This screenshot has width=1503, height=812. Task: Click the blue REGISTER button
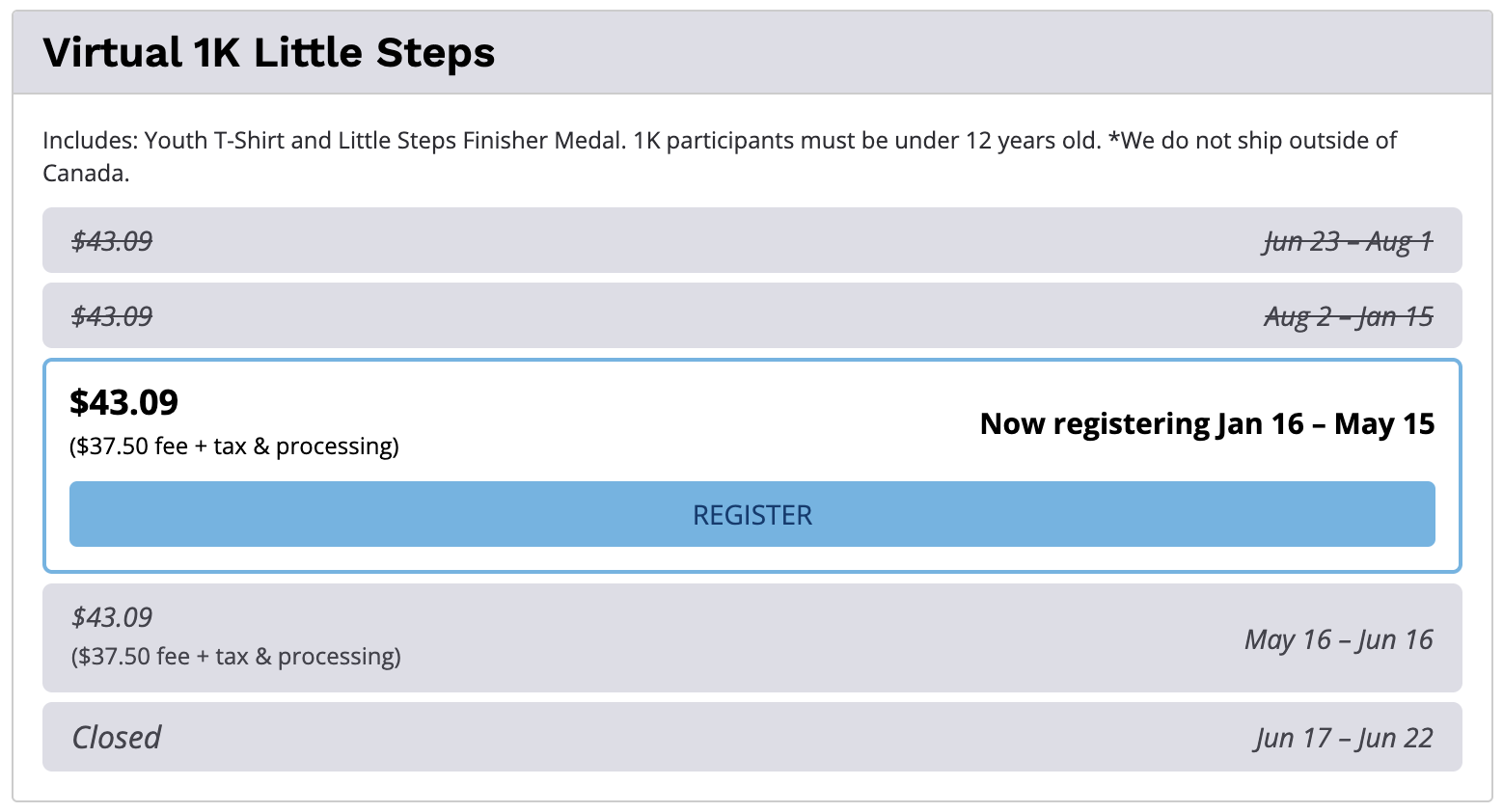[751, 514]
